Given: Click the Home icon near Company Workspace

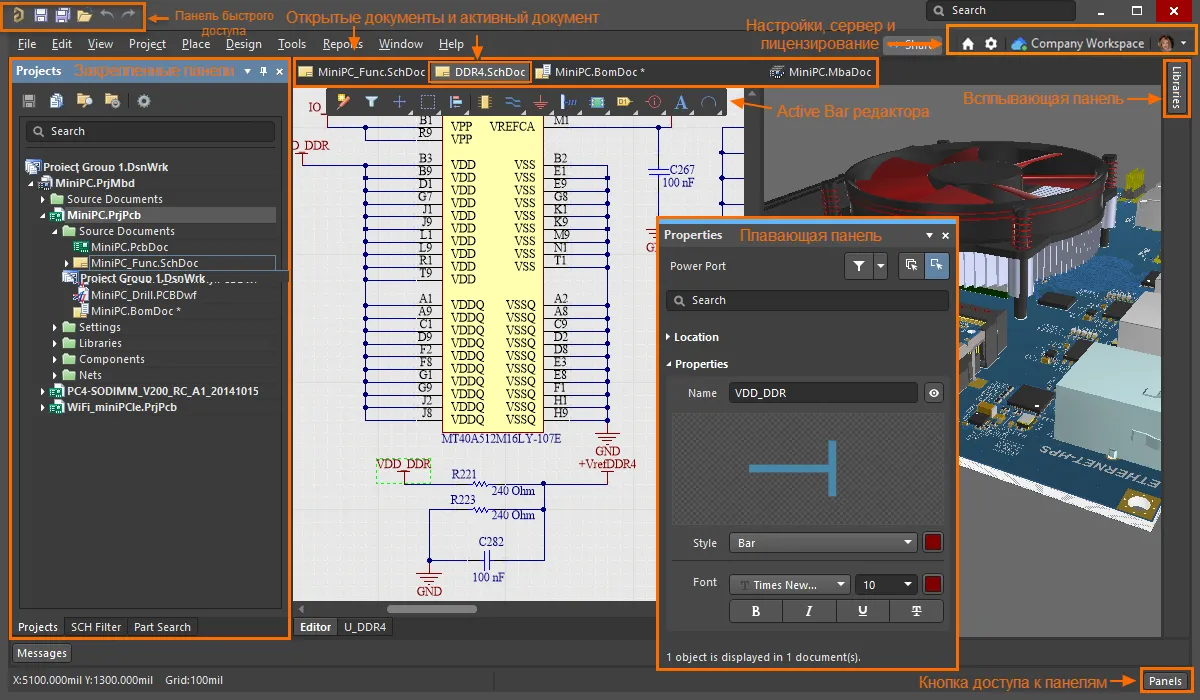Looking at the screenshot, I should click(967, 44).
